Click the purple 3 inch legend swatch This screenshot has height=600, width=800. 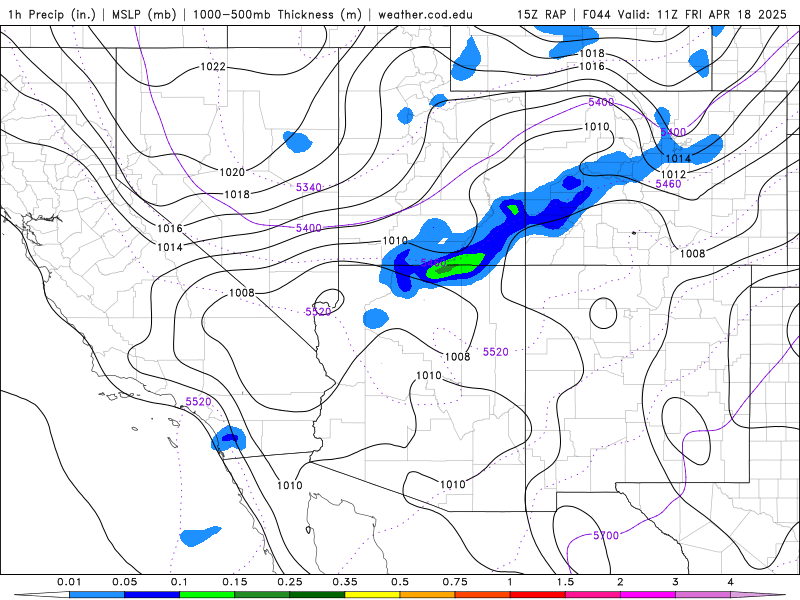pyautogui.click(x=703, y=595)
